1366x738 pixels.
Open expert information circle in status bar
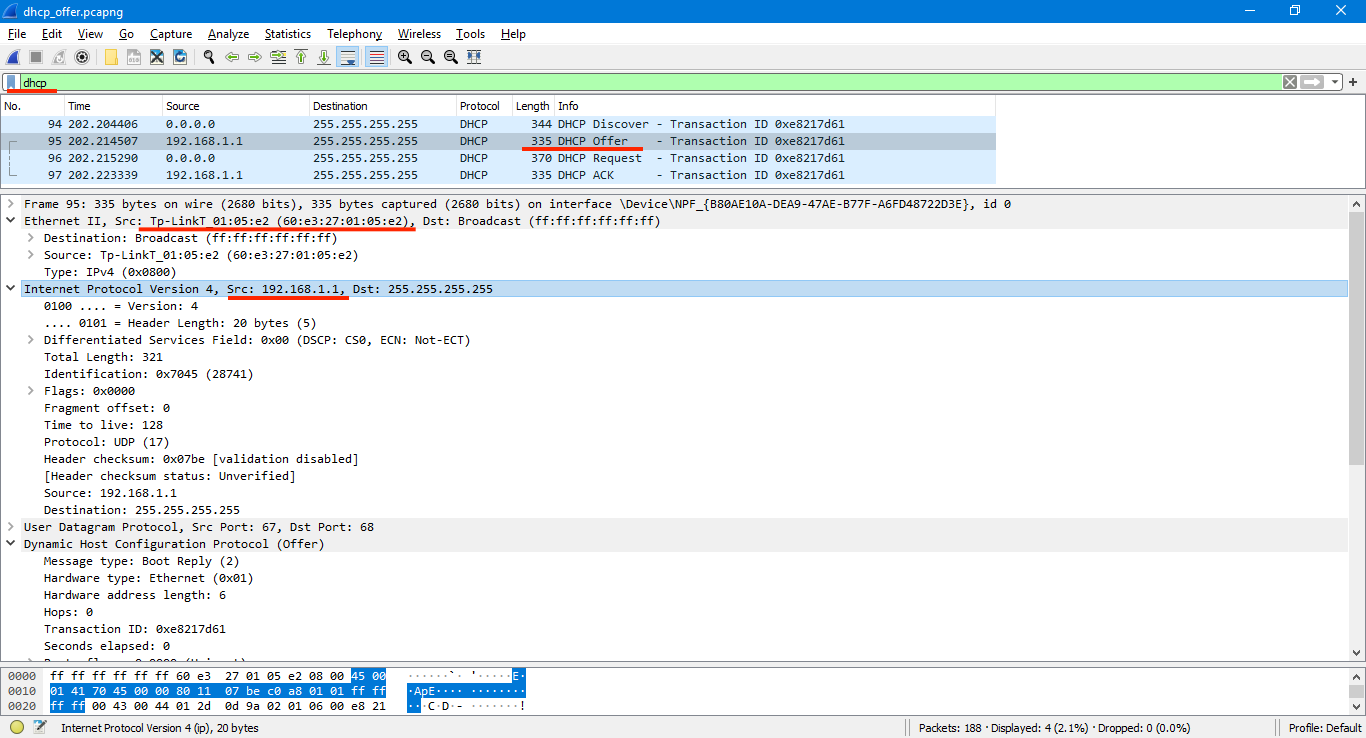pyautogui.click(x=17, y=727)
